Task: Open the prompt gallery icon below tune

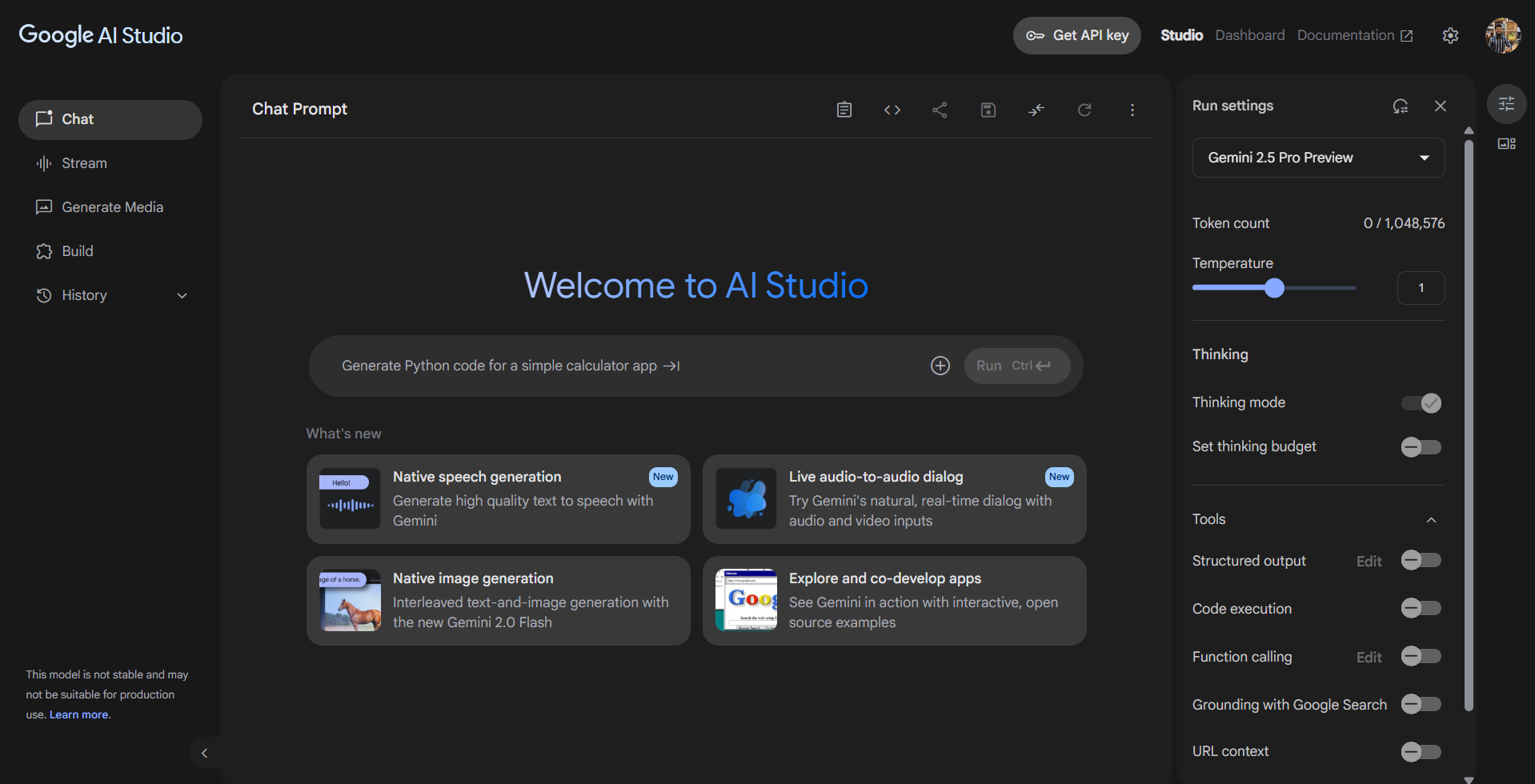Action: pyautogui.click(x=1506, y=144)
